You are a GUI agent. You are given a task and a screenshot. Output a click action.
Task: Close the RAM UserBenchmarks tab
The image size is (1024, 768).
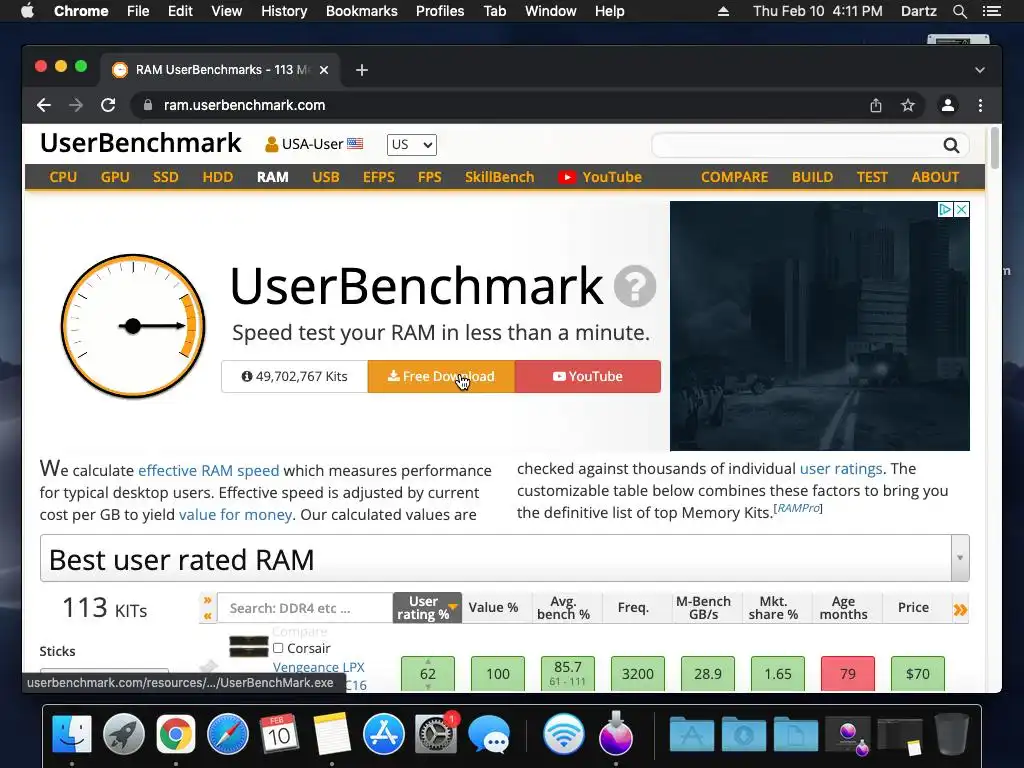(x=324, y=70)
